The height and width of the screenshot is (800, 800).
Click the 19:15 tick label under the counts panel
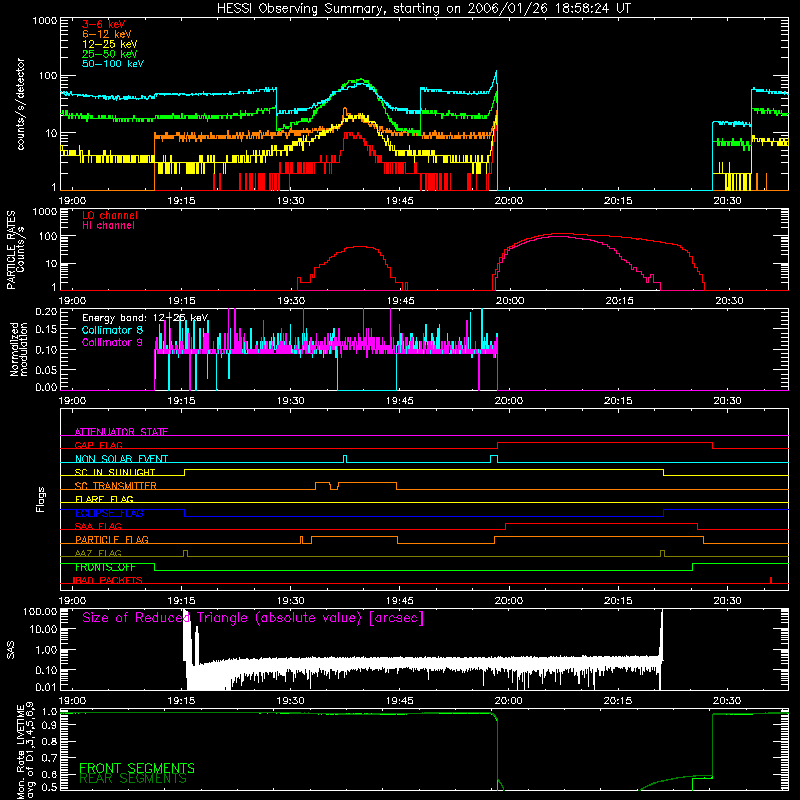coord(181,201)
